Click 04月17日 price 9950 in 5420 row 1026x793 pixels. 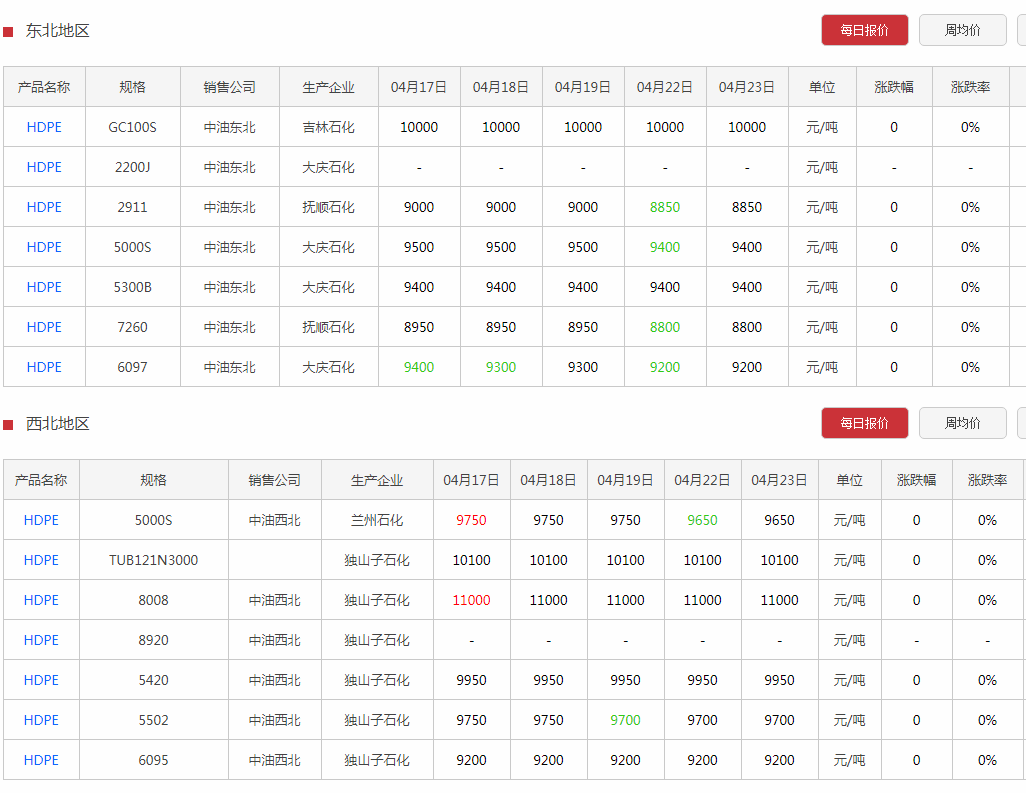click(471, 680)
